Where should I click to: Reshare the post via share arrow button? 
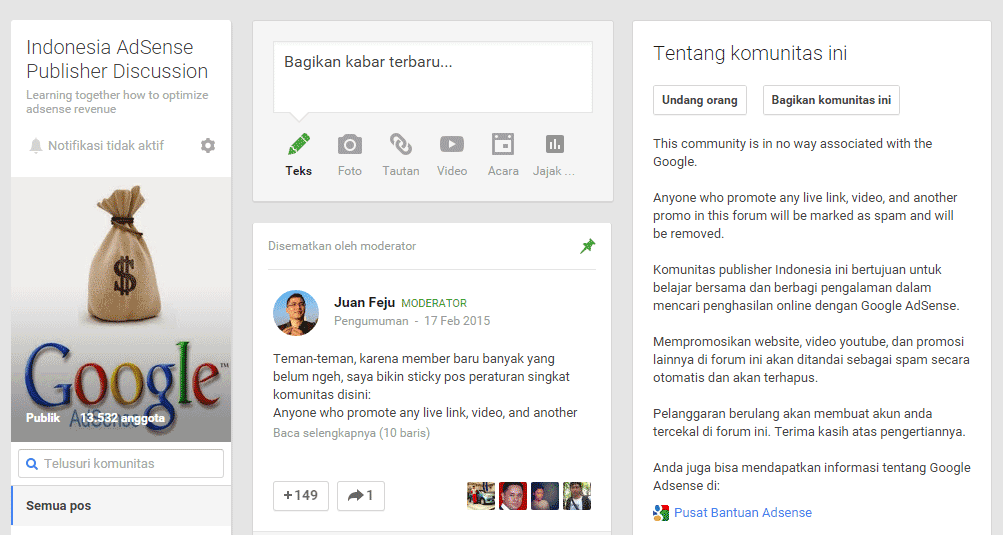click(361, 495)
